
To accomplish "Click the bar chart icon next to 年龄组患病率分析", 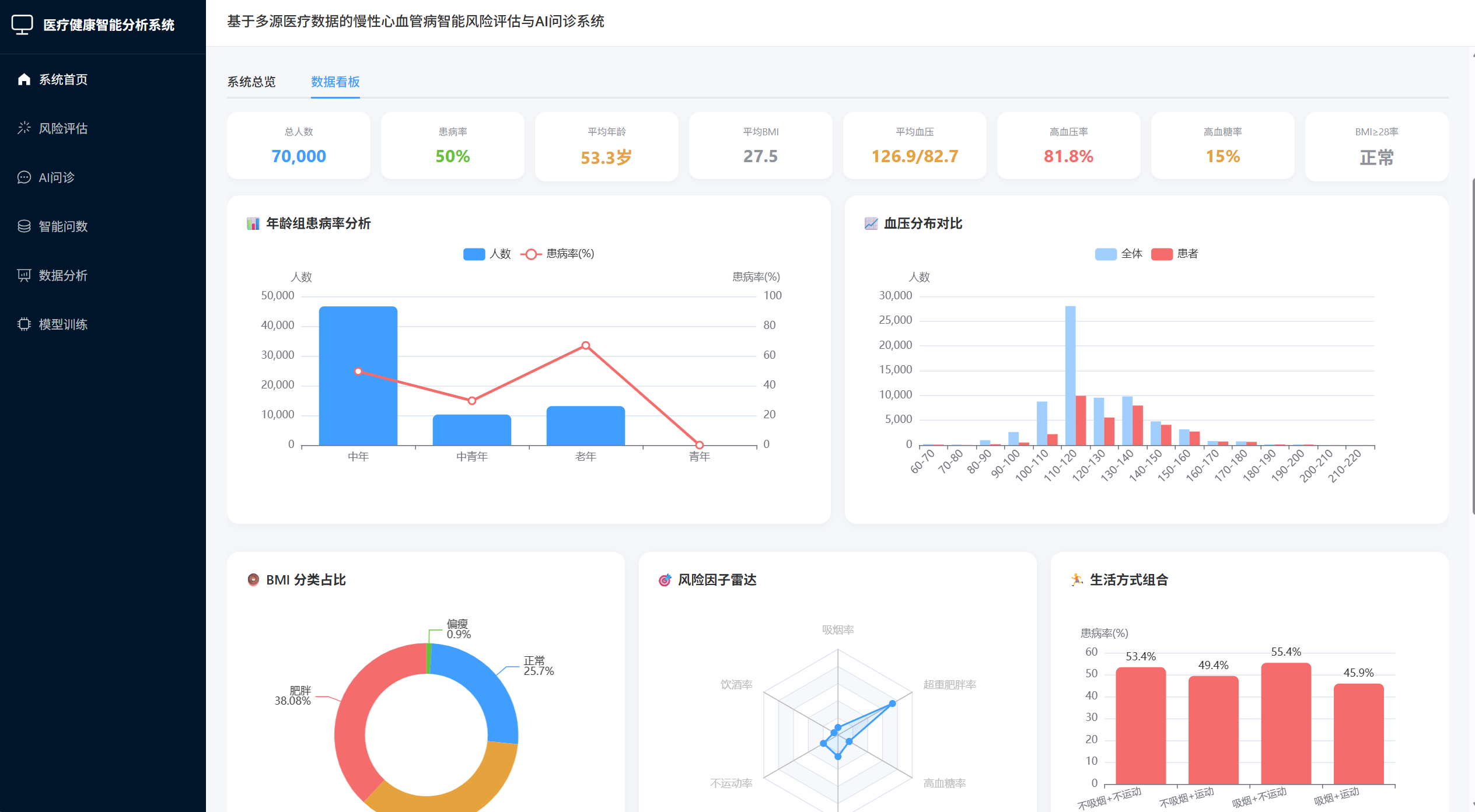I will pyautogui.click(x=253, y=223).
